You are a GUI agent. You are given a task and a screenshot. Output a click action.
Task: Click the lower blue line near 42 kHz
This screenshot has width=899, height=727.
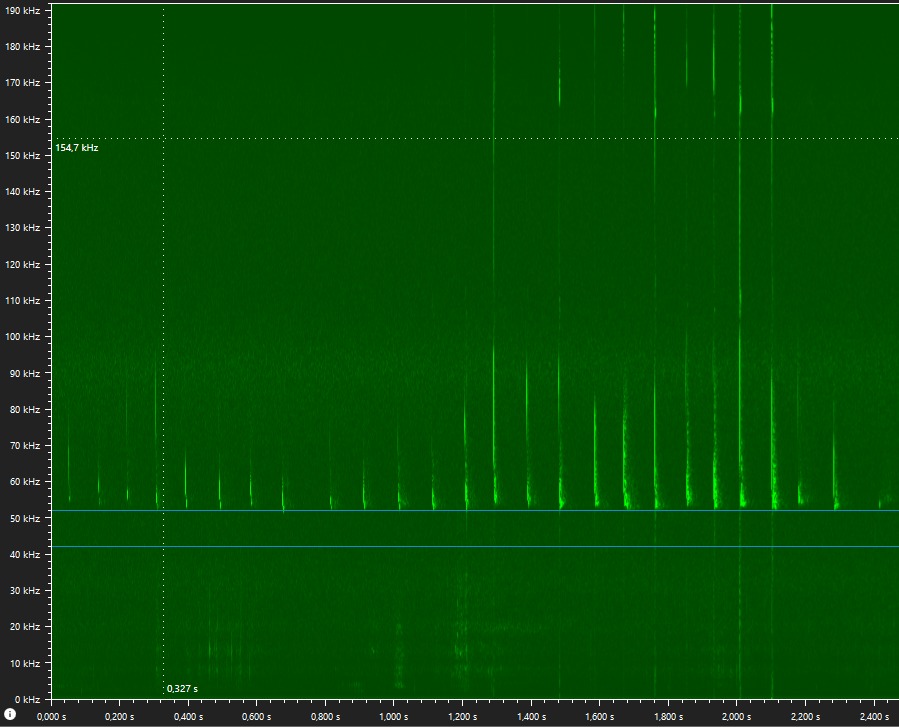(470, 547)
